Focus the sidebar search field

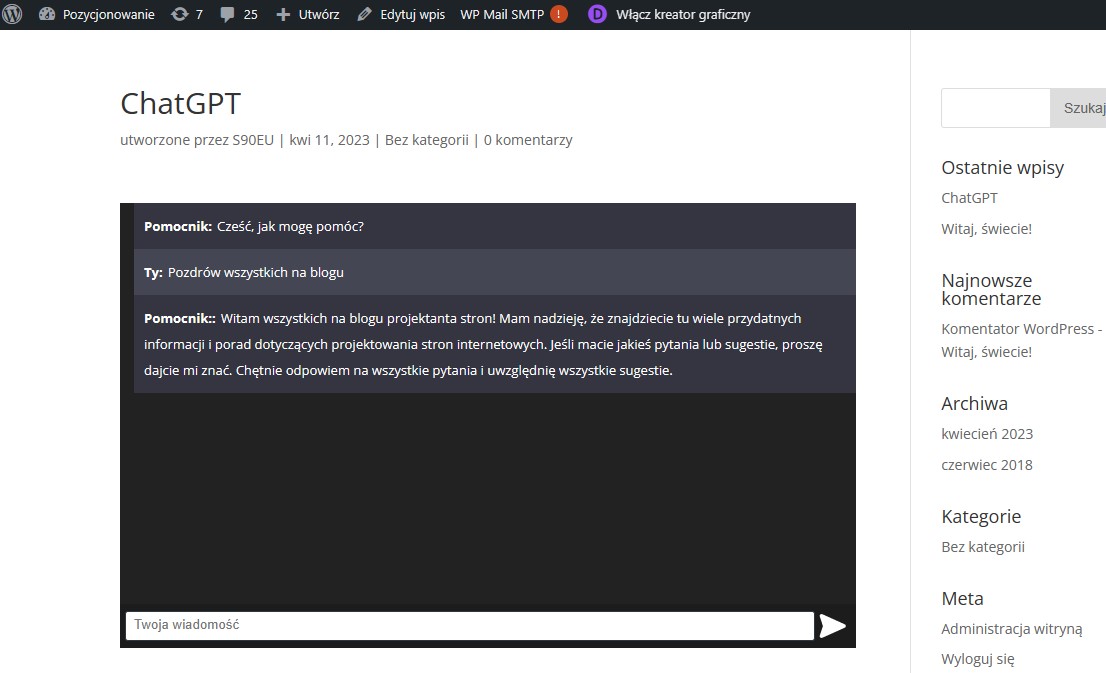pyautogui.click(x=996, y=108)
